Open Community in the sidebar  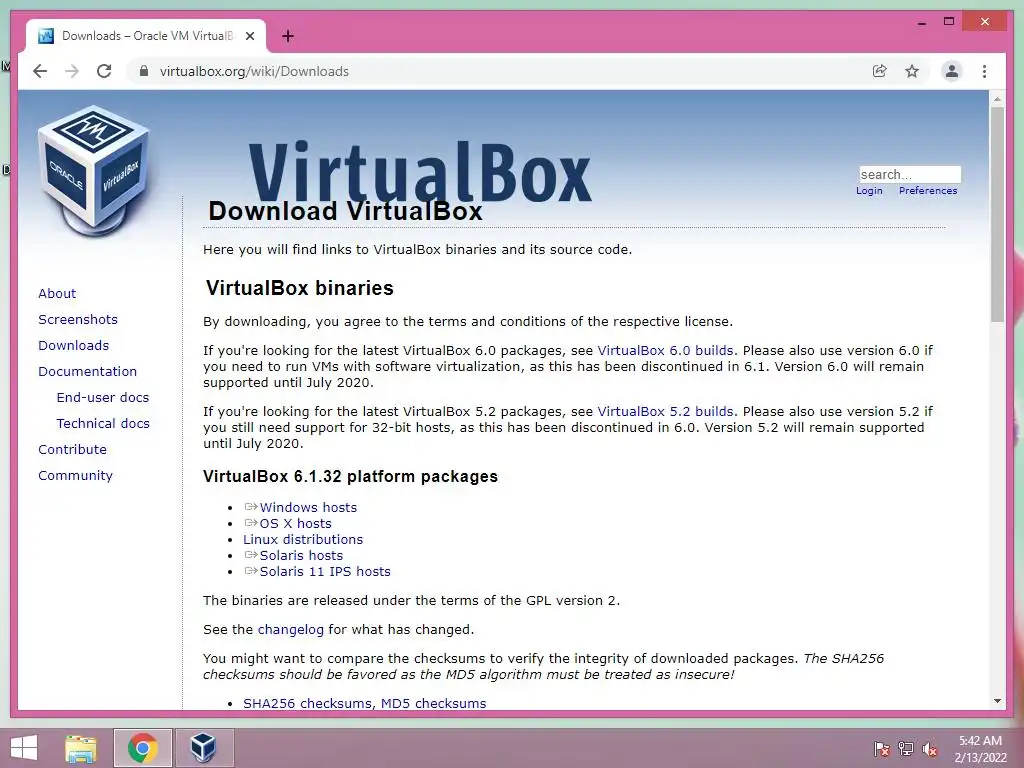click(x=75, y=476)
